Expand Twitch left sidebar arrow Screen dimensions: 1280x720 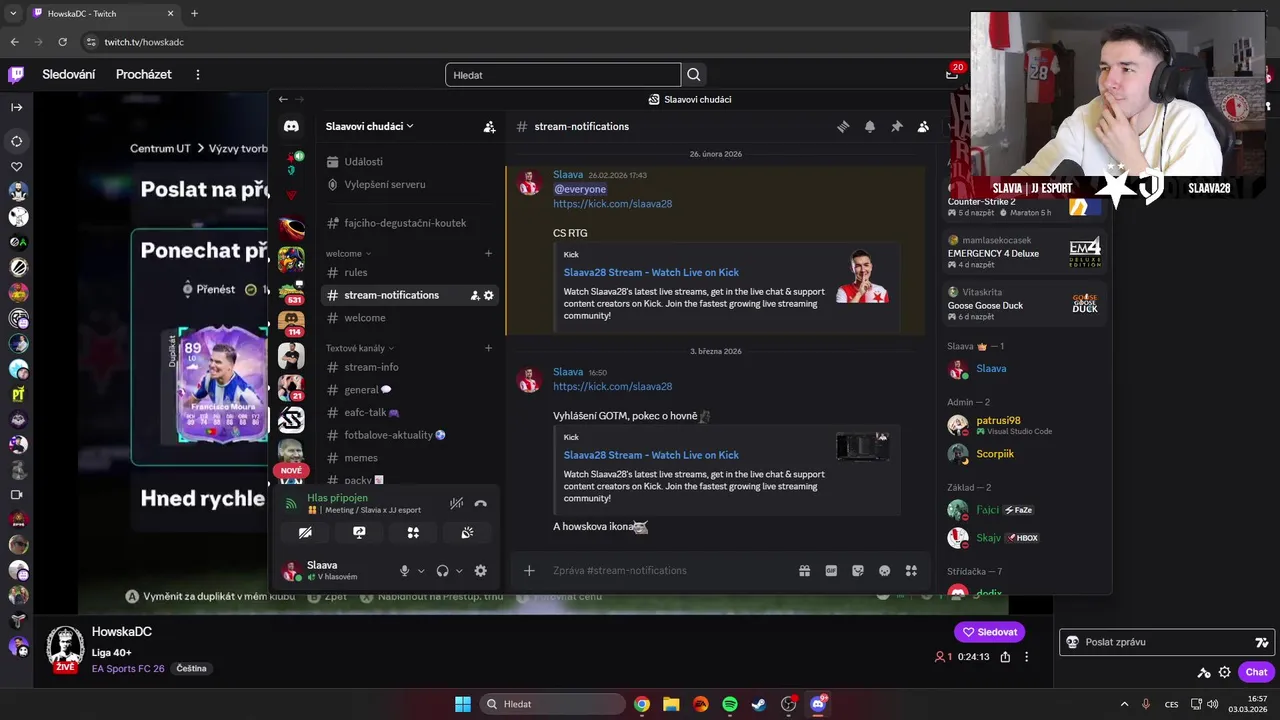(x=16, y=107)
